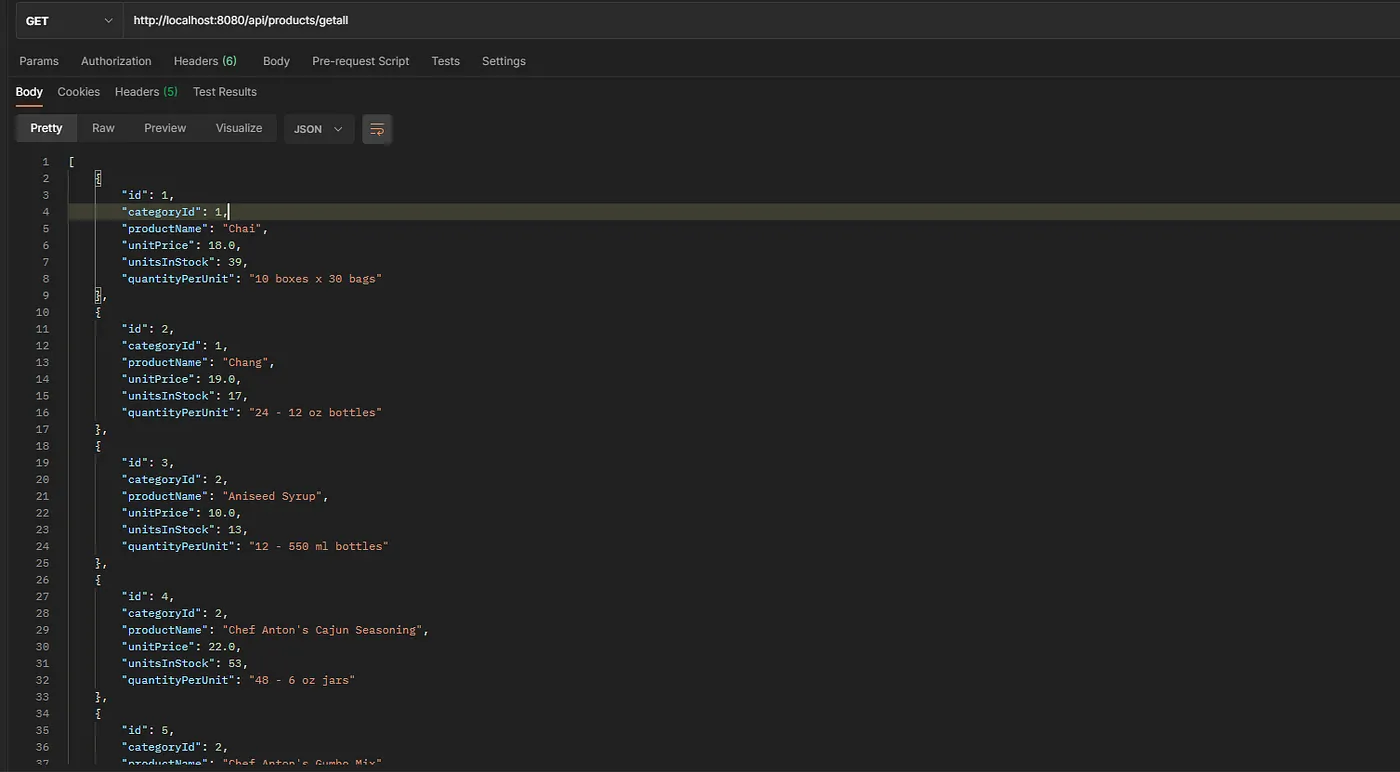Image resolution: width=1400 pixels, height=772 pixels.
Task: Click the unitsInStock 53 line
Action: pyautogui.click(x=185, y=663)
